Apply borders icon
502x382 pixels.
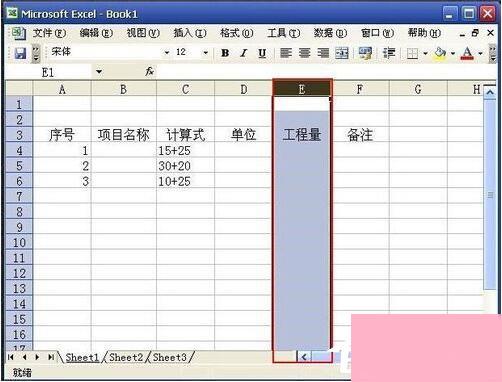pos(412,53)
